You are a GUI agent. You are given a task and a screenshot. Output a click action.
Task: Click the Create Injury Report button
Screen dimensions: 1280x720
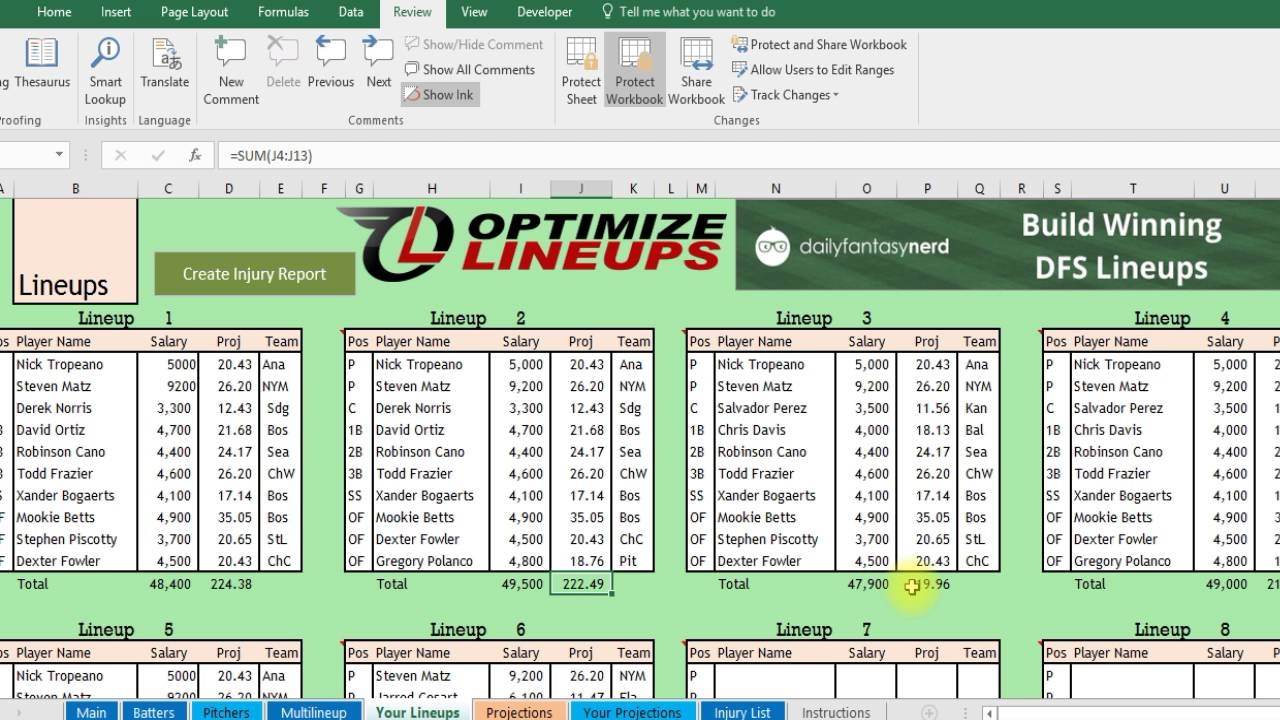254,273
